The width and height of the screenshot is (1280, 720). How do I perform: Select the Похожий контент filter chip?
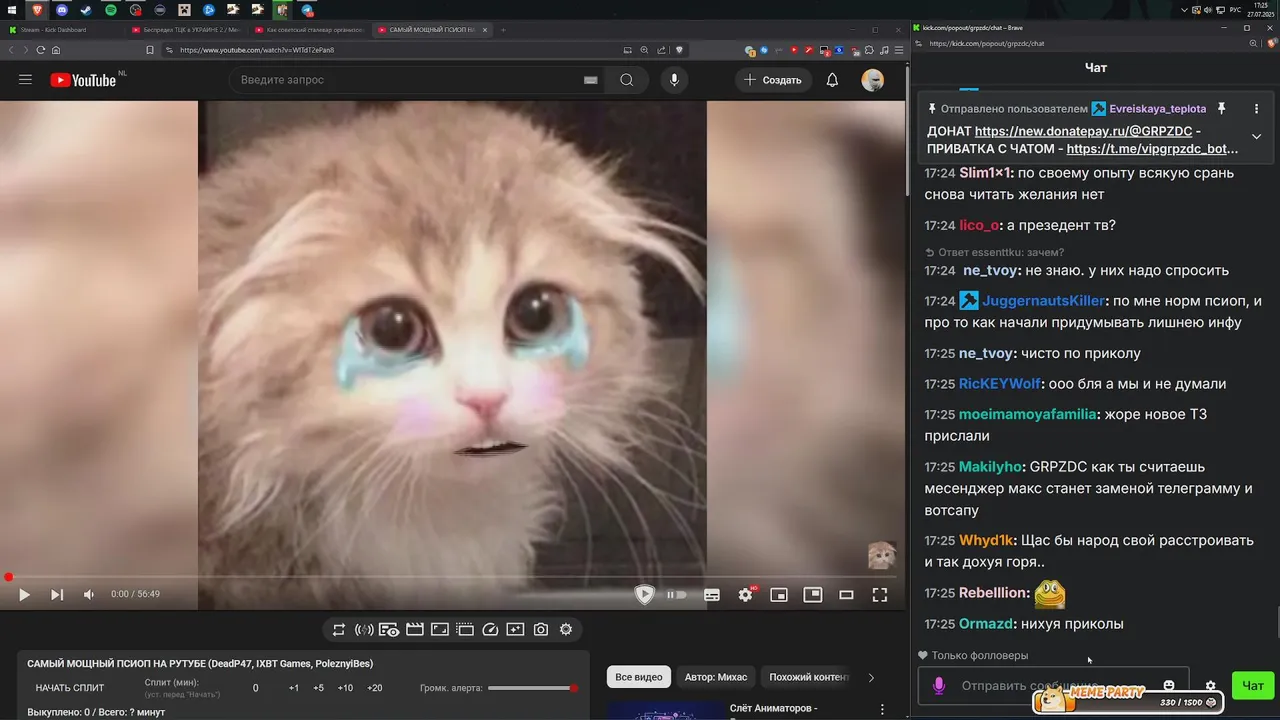click(808, 677)
